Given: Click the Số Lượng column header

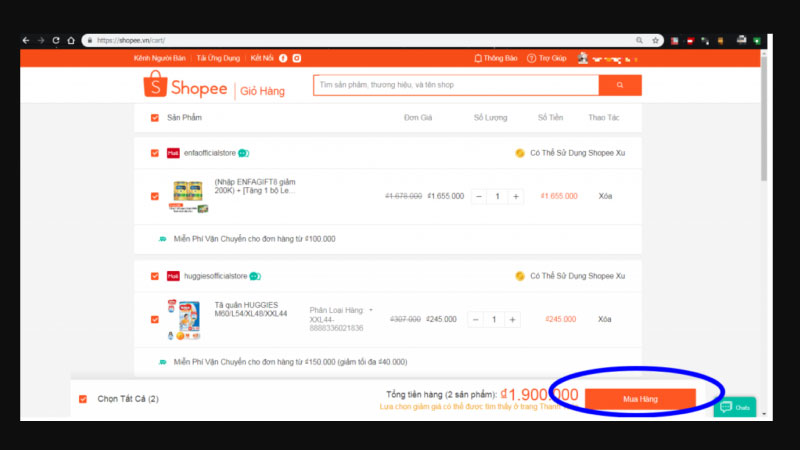Looking at the screenshot, I should pyautogui.click(x=490, y=117).
